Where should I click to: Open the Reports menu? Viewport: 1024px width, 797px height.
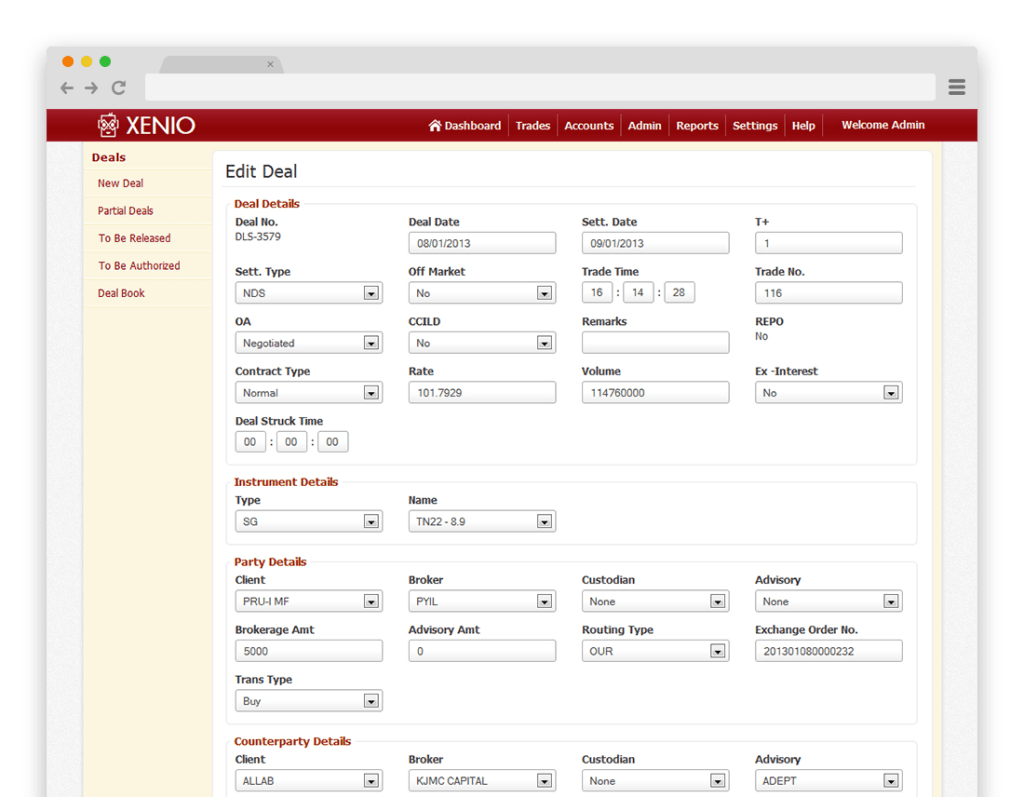click(x=697, y=126)
